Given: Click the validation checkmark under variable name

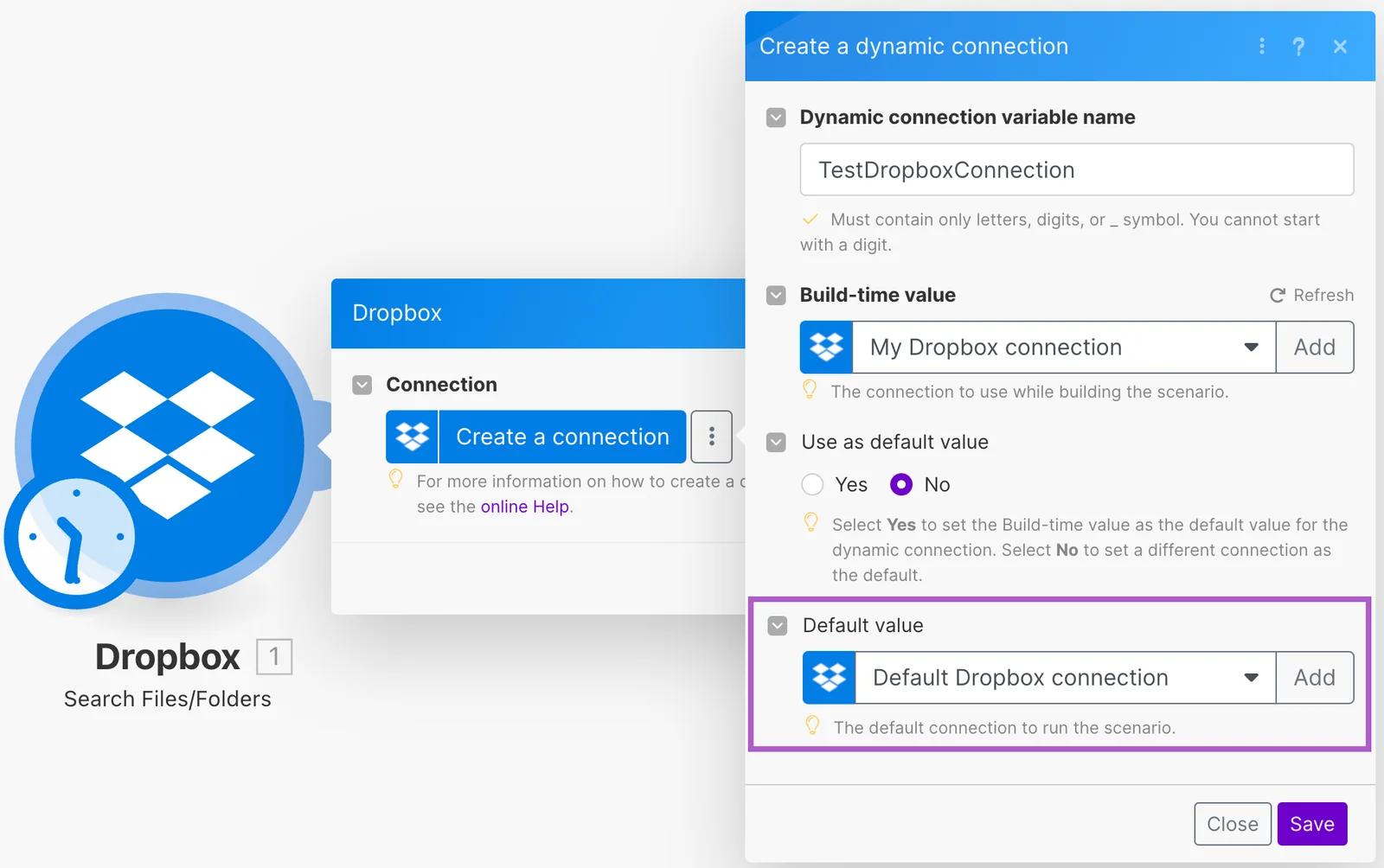Looking at the screenshot, I should [x=810, y=220].
